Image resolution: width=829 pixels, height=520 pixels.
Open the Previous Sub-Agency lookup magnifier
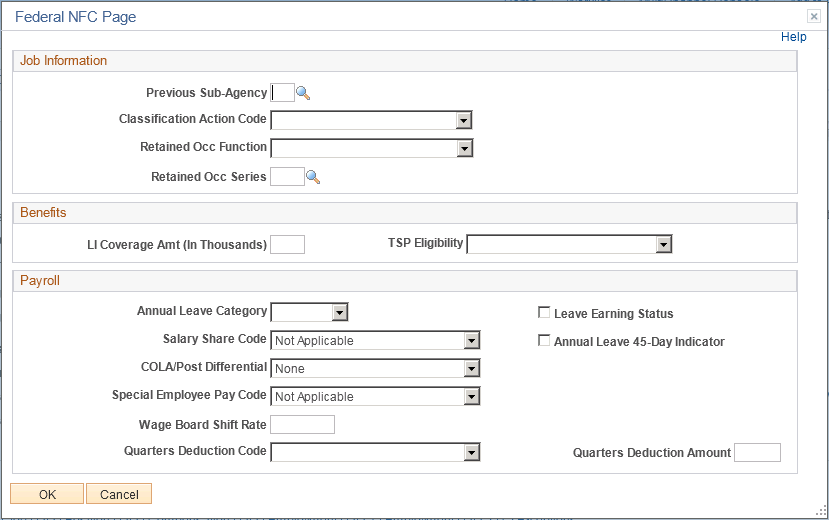303,94
